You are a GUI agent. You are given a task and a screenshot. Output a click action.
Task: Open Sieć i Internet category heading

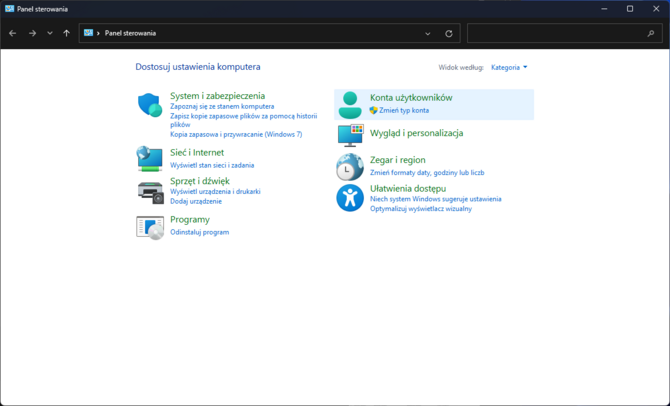[197, 153]
